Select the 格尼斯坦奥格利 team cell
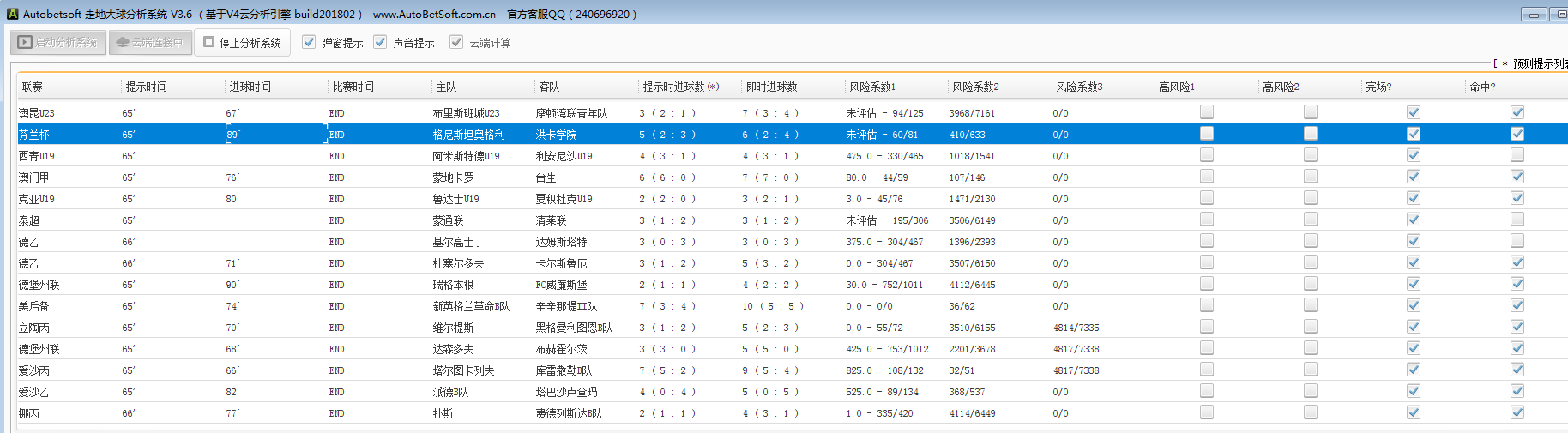 point(468,135)
